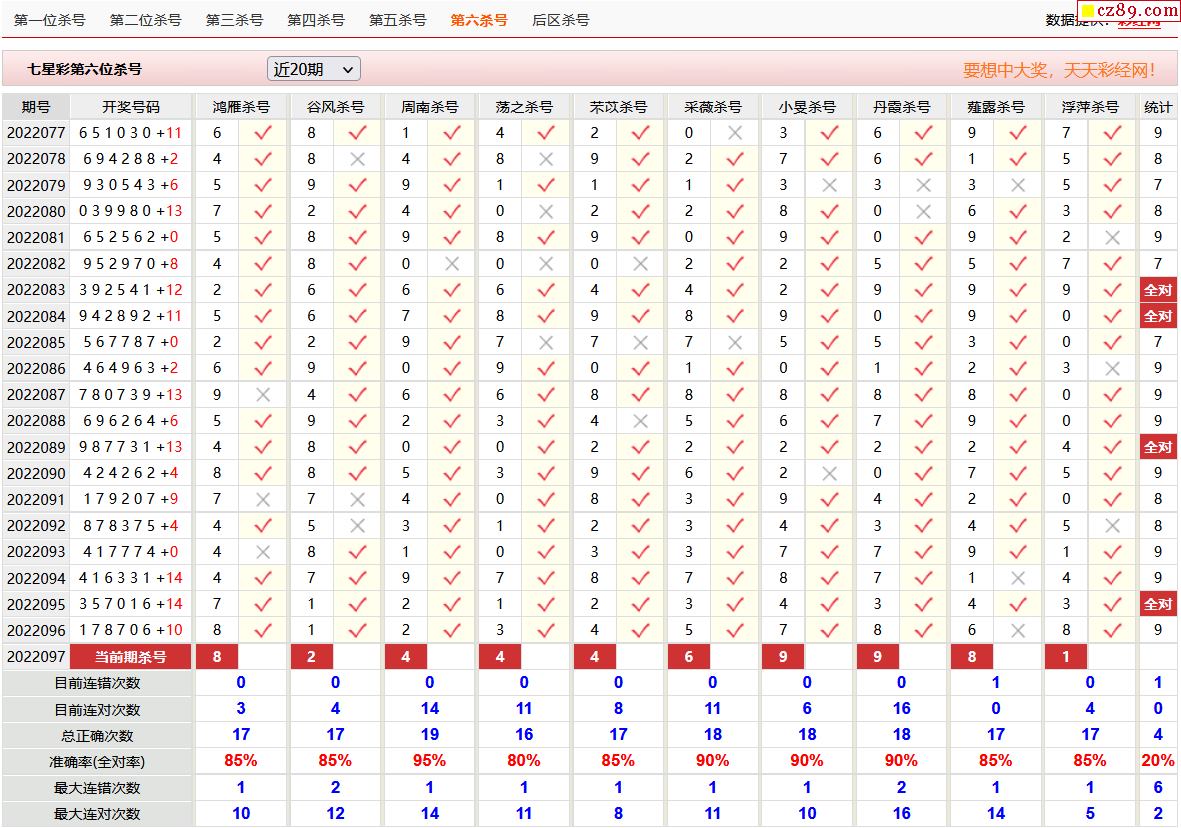Click the X mark for 芣苡杀号 in row 2022088
This screenshot has width=1181, height=828.
coord(640,420)
